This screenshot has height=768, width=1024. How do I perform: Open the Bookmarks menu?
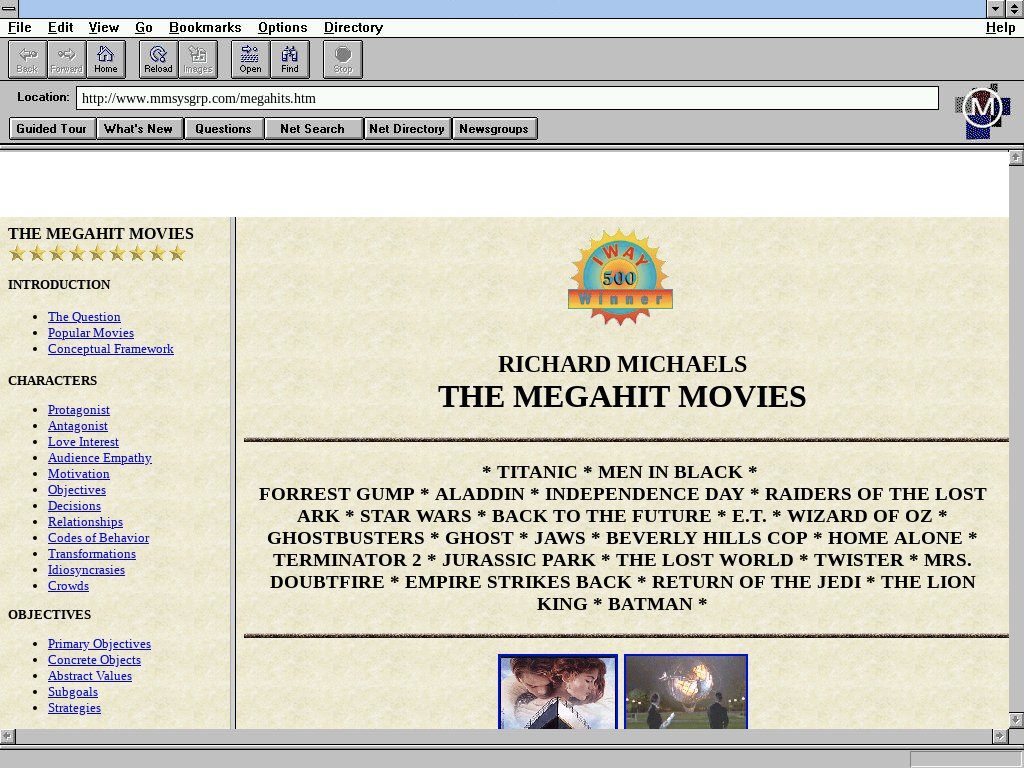pos(205,28)
